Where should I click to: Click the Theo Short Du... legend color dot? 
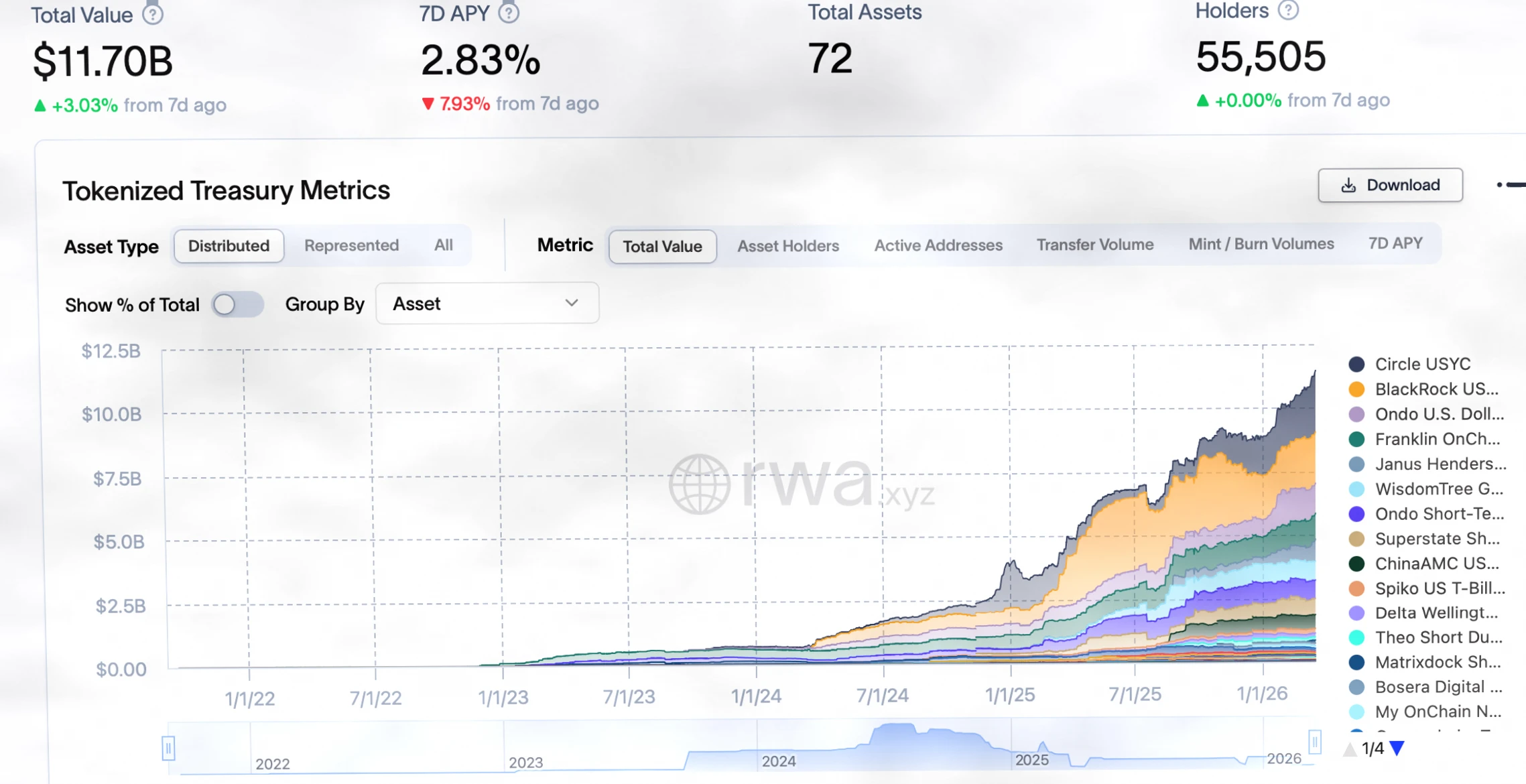(1356, 637)
